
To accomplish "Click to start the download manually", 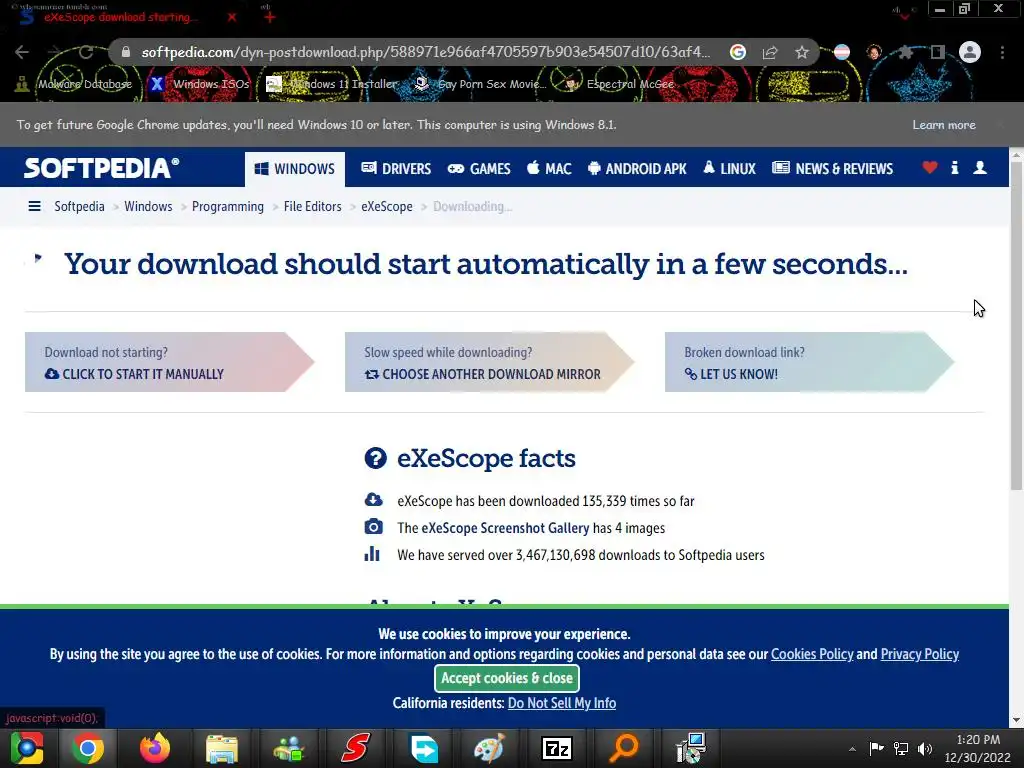I will [x=169, y=362].
